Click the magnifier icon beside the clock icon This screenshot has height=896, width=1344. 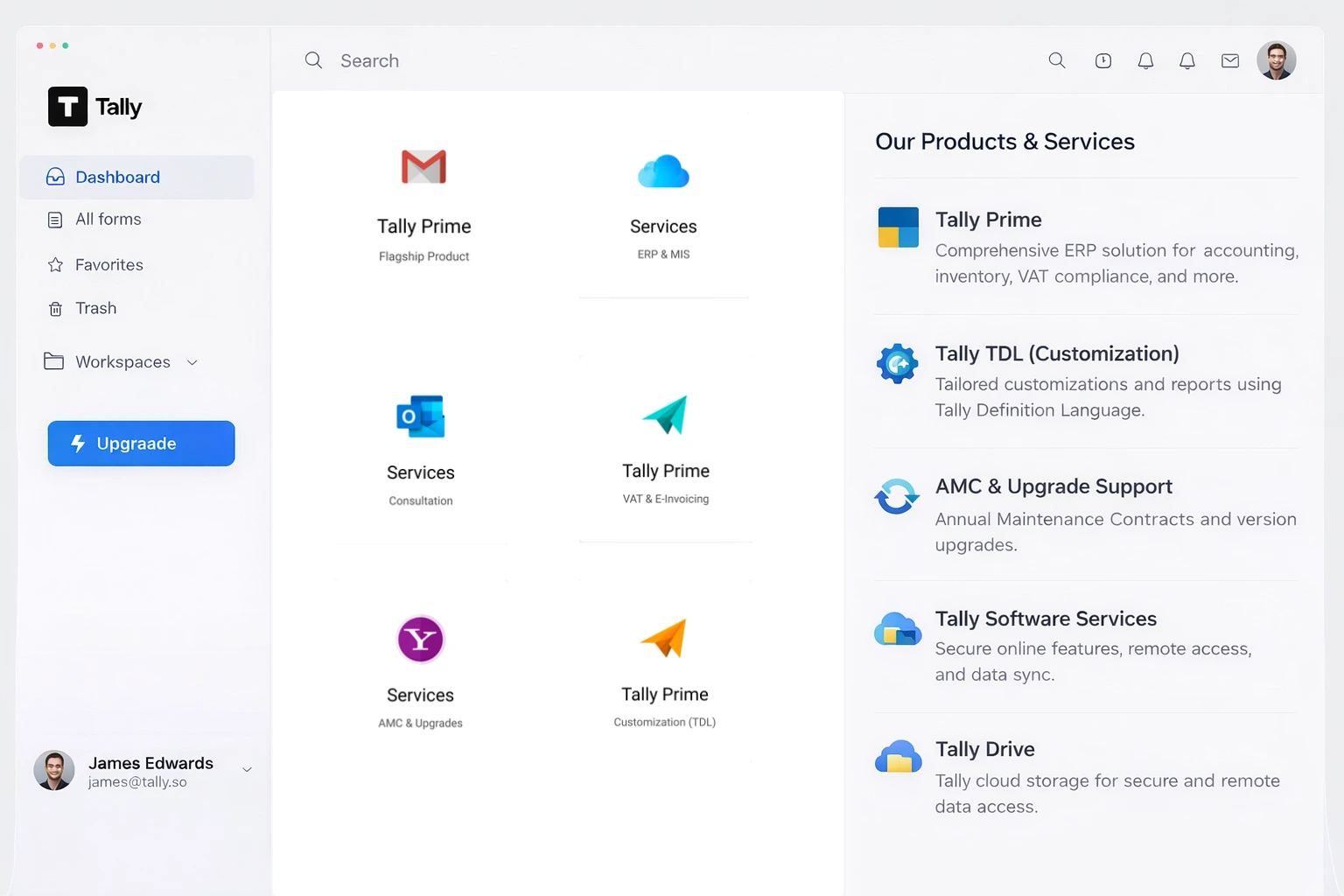click(x=1057, y=60)
